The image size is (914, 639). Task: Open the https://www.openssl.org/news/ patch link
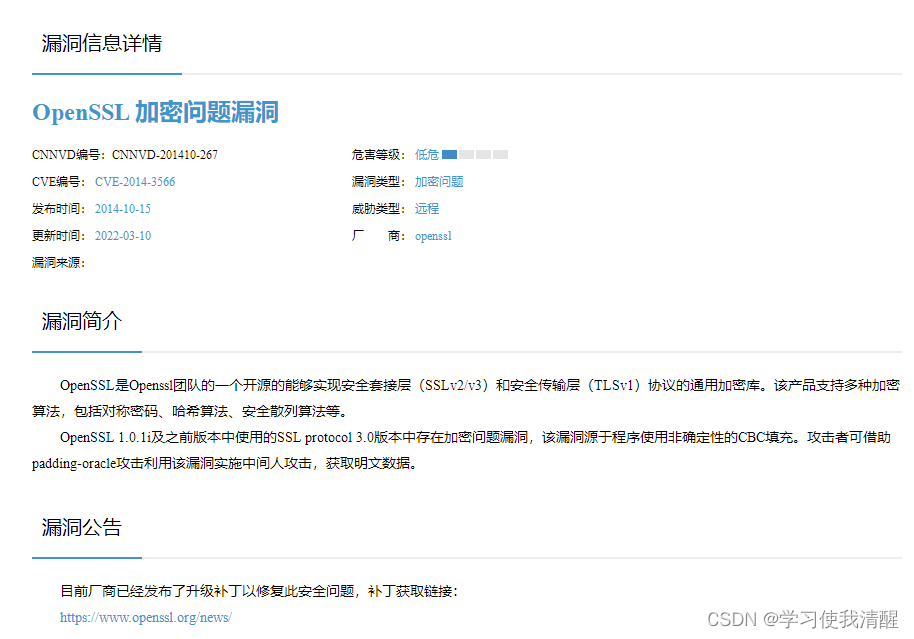point(146,617)
